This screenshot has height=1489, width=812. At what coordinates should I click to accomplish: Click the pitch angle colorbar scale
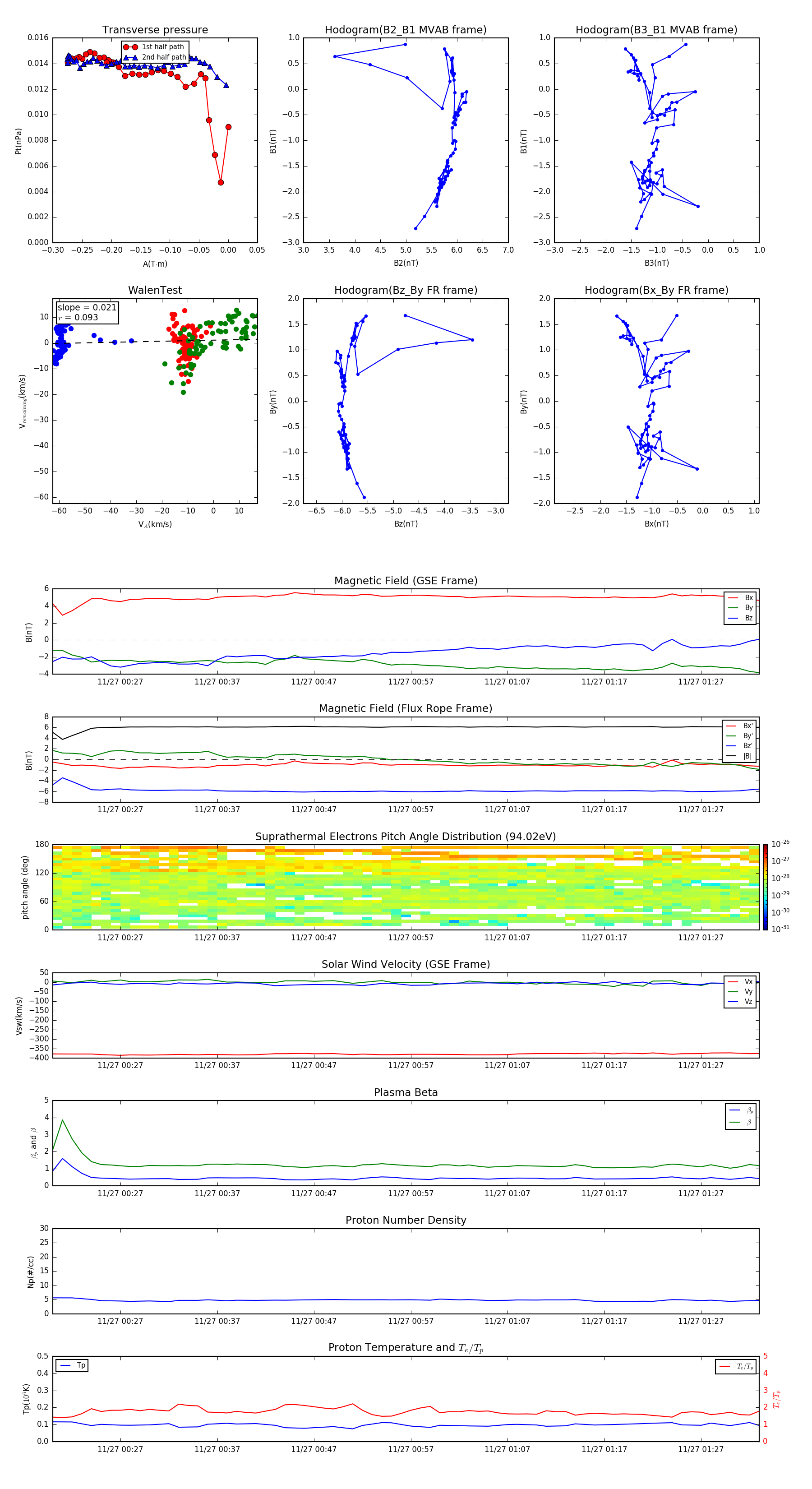tap(765, 887)
